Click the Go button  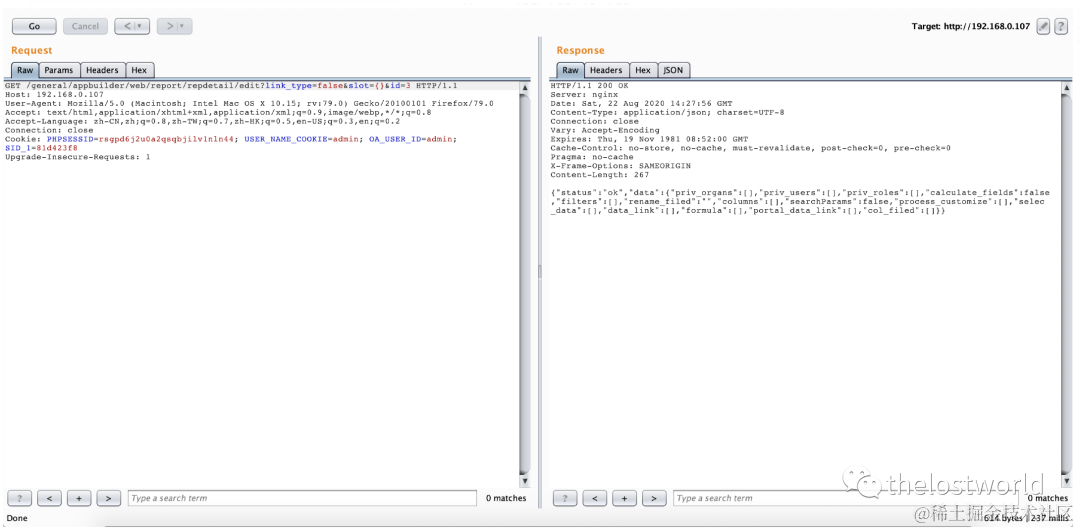tap(34, 26)
